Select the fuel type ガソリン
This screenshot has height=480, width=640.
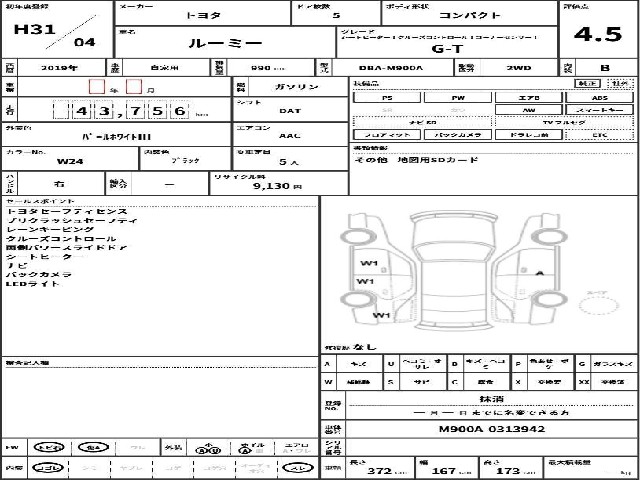point(297,87)
